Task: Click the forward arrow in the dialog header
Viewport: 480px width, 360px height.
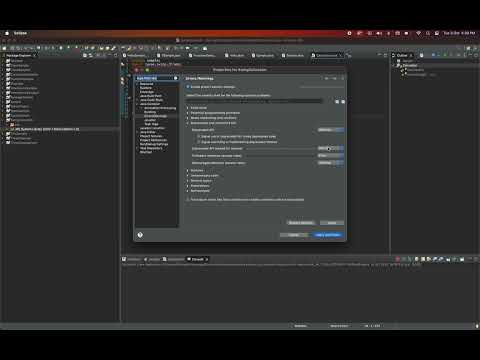Action: (334, 78)
